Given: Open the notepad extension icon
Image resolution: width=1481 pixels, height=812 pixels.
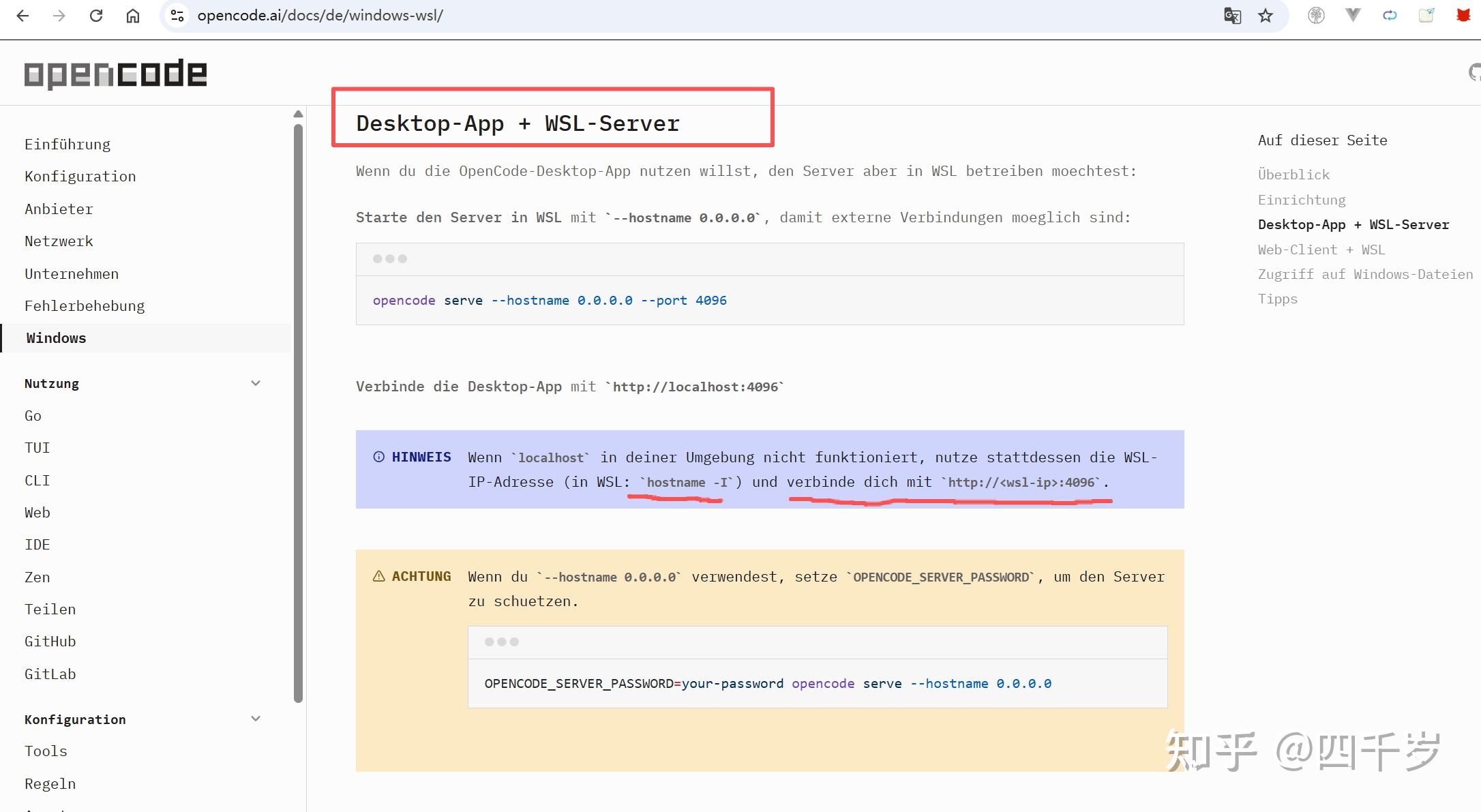Looking at the screenshot, I should pos(1426,15).
